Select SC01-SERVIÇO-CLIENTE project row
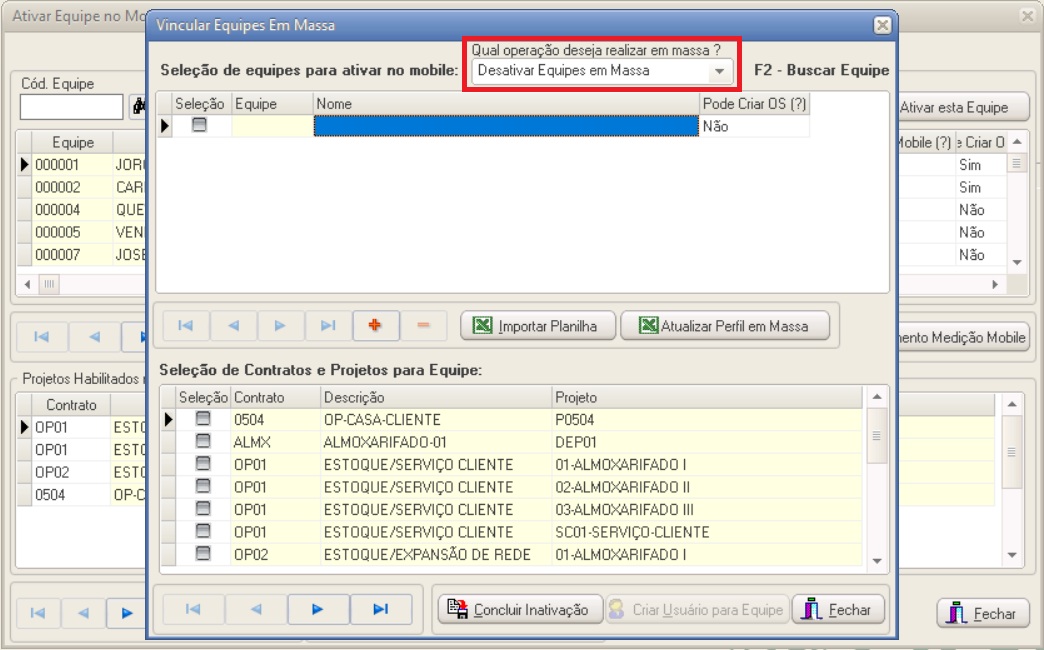 tap(632, 532)
